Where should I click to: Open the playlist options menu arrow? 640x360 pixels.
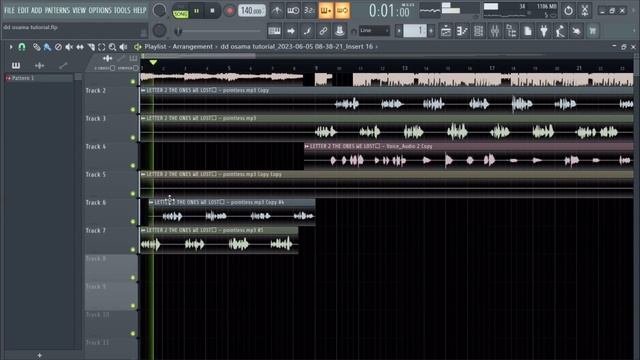(x=11, y=47)
